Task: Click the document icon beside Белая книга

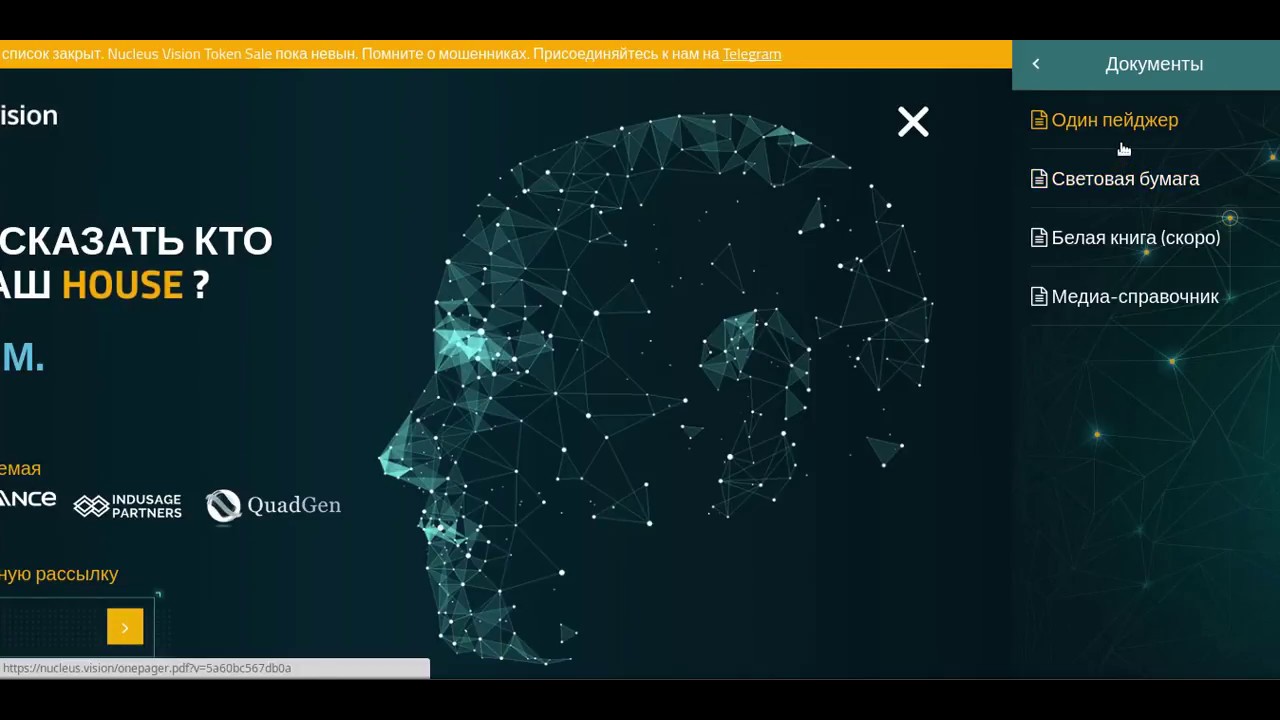Action: [x=1039, y=238]
